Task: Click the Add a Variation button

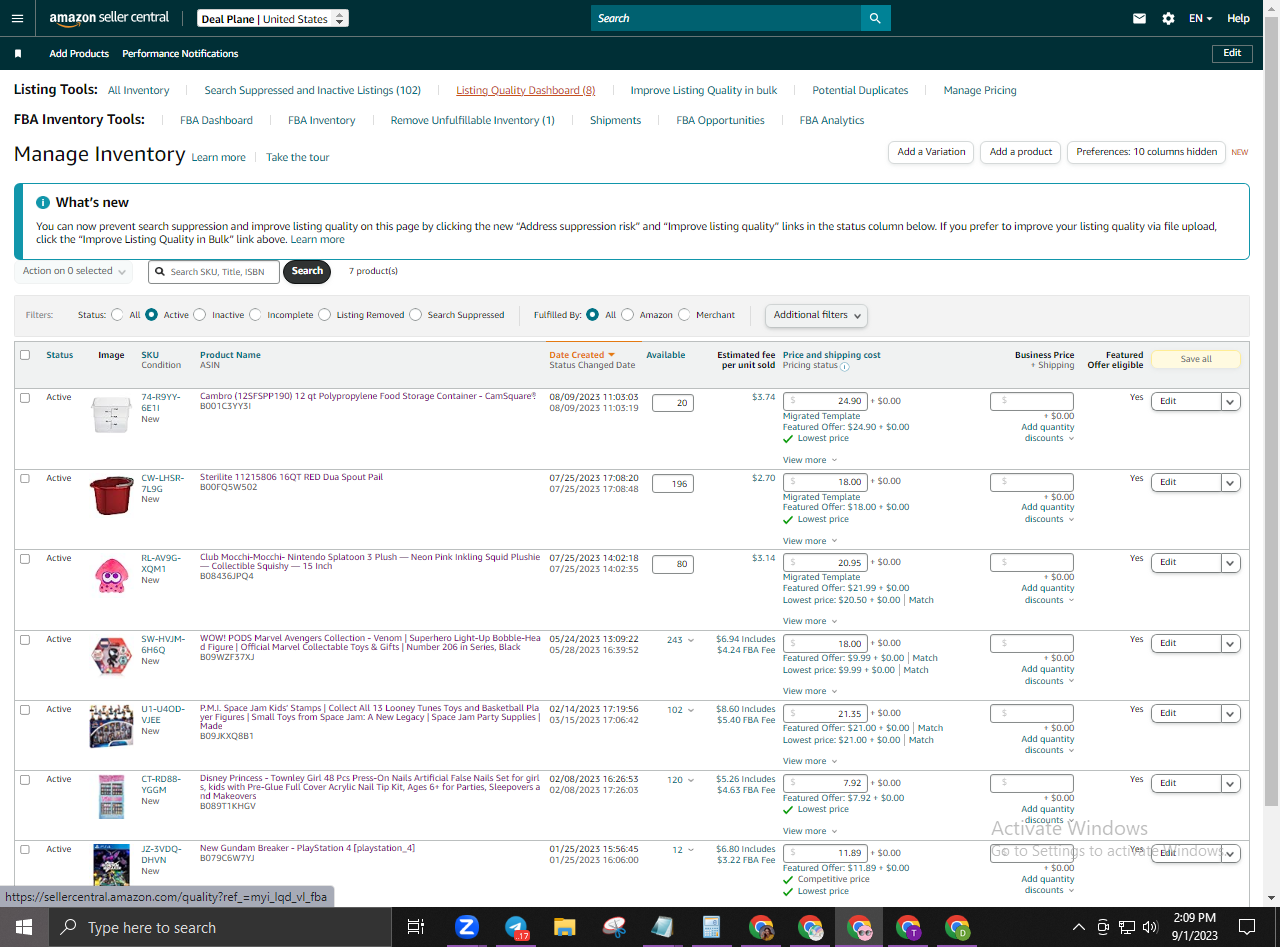Action: coord(931,152)
